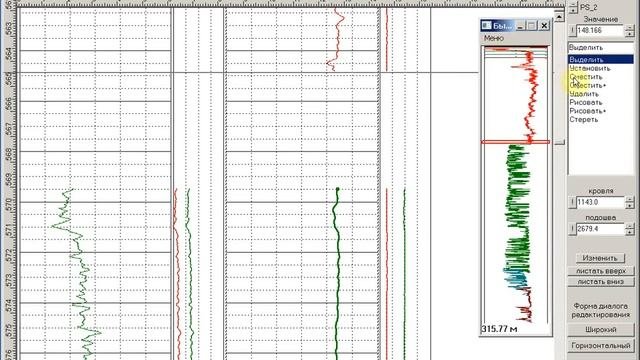
Task: Click the down spinner next to PS_2
Action: pos(573,10)
